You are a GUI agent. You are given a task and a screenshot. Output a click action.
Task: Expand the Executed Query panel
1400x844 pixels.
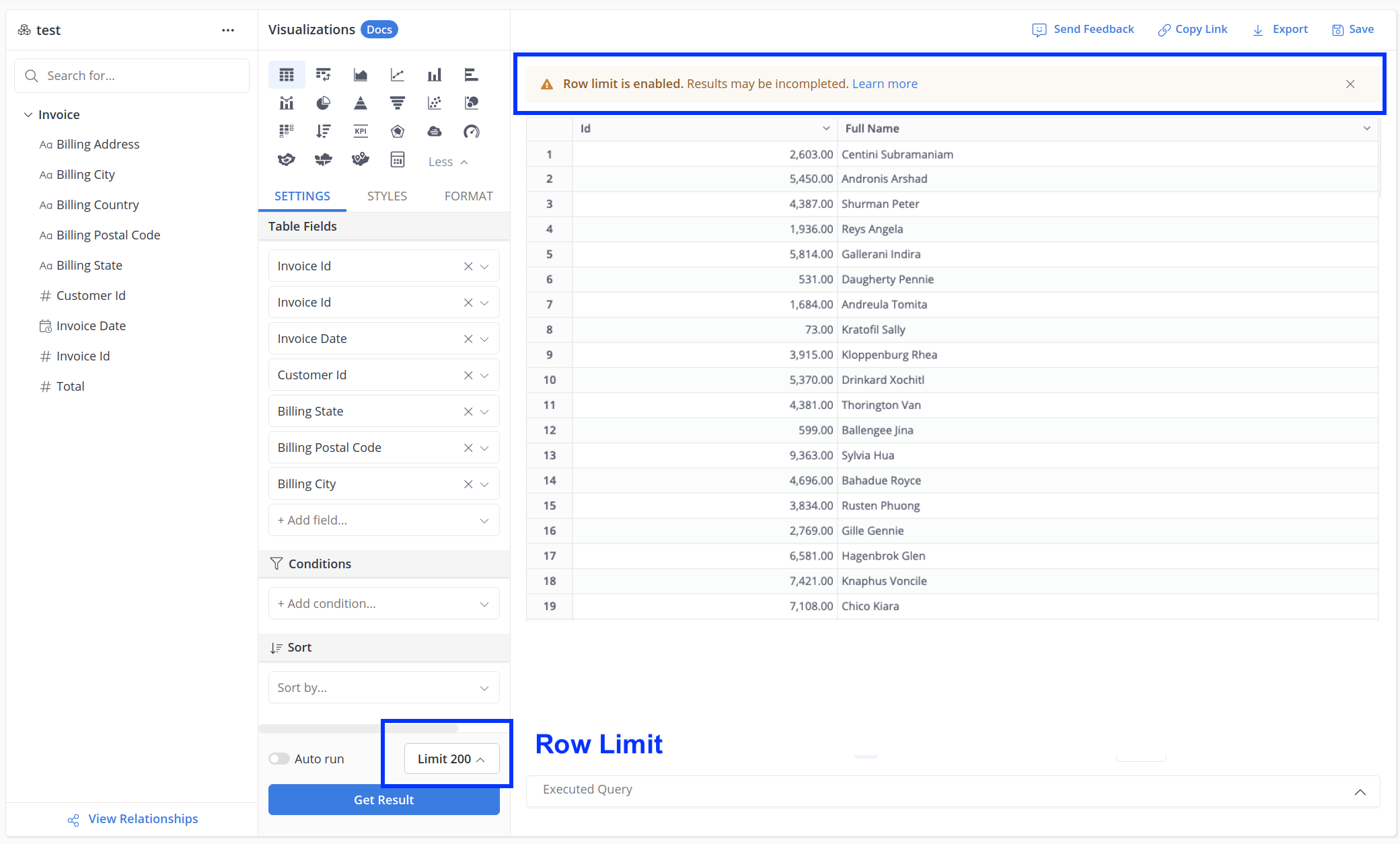pos(1360,792)
